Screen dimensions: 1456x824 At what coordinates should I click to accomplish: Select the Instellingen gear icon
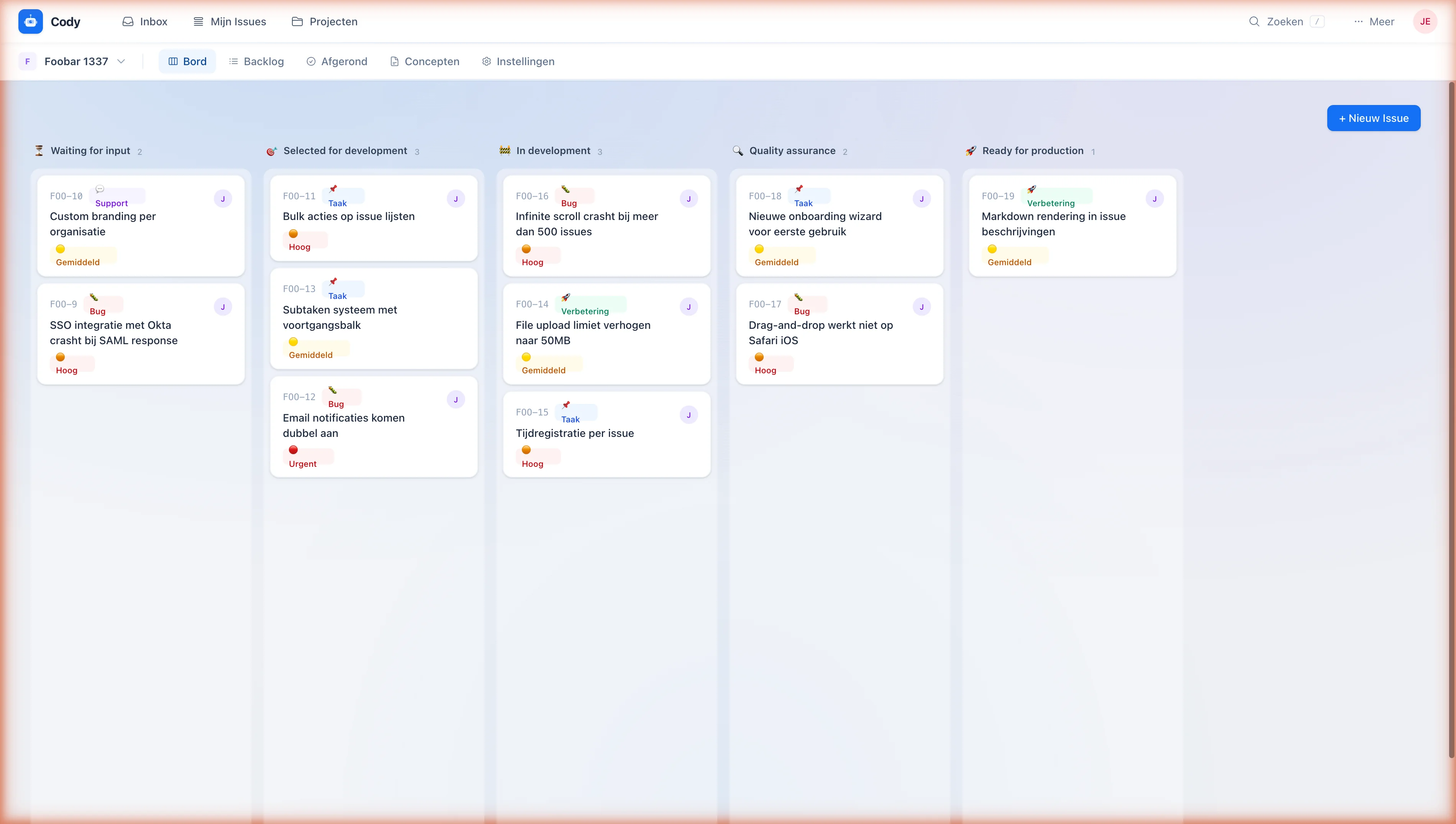487,61
